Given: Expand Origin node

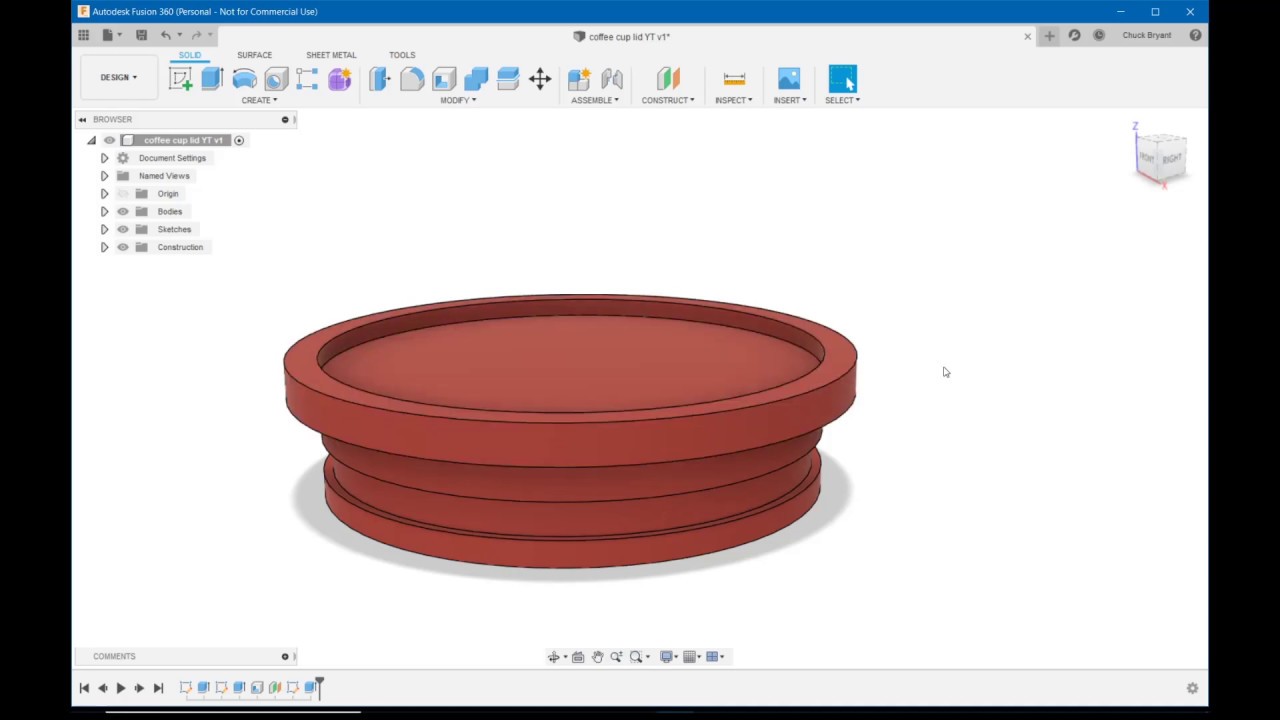Looking at the screenshot, I should 104,194.
